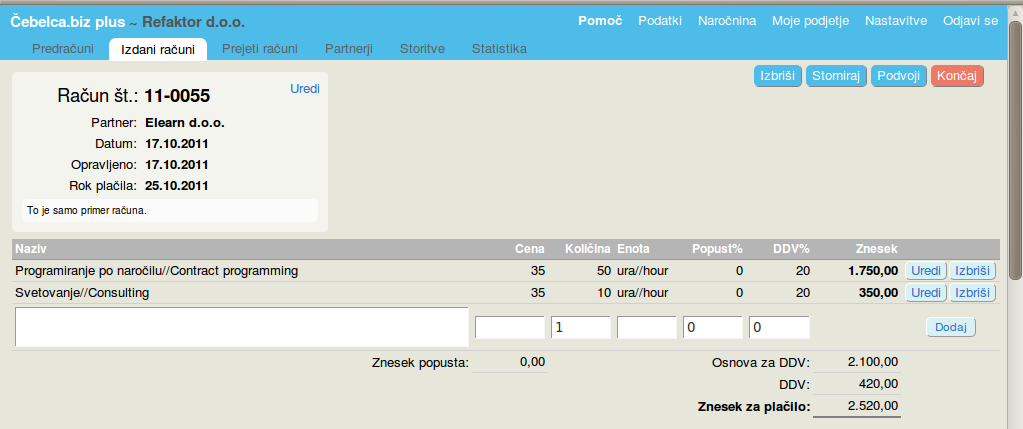
Task: Click Odjavi se to log out
Action: (x=970, y=20)
